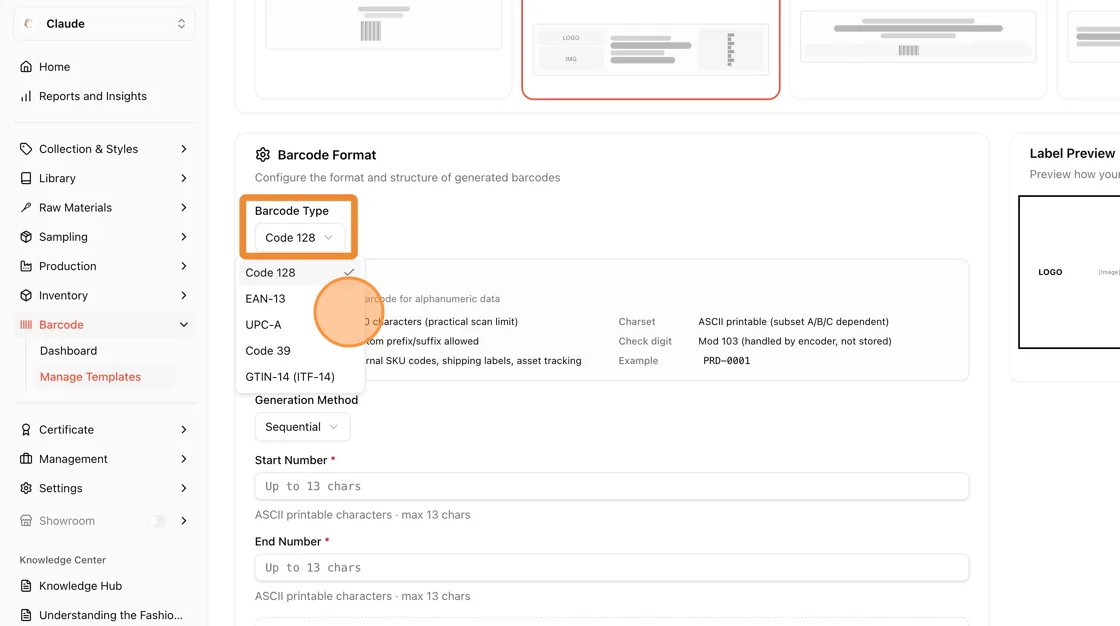The image size is (1120, 626).
Task: Expand the Showroom section chevron
Action: [x=184, y=520]
